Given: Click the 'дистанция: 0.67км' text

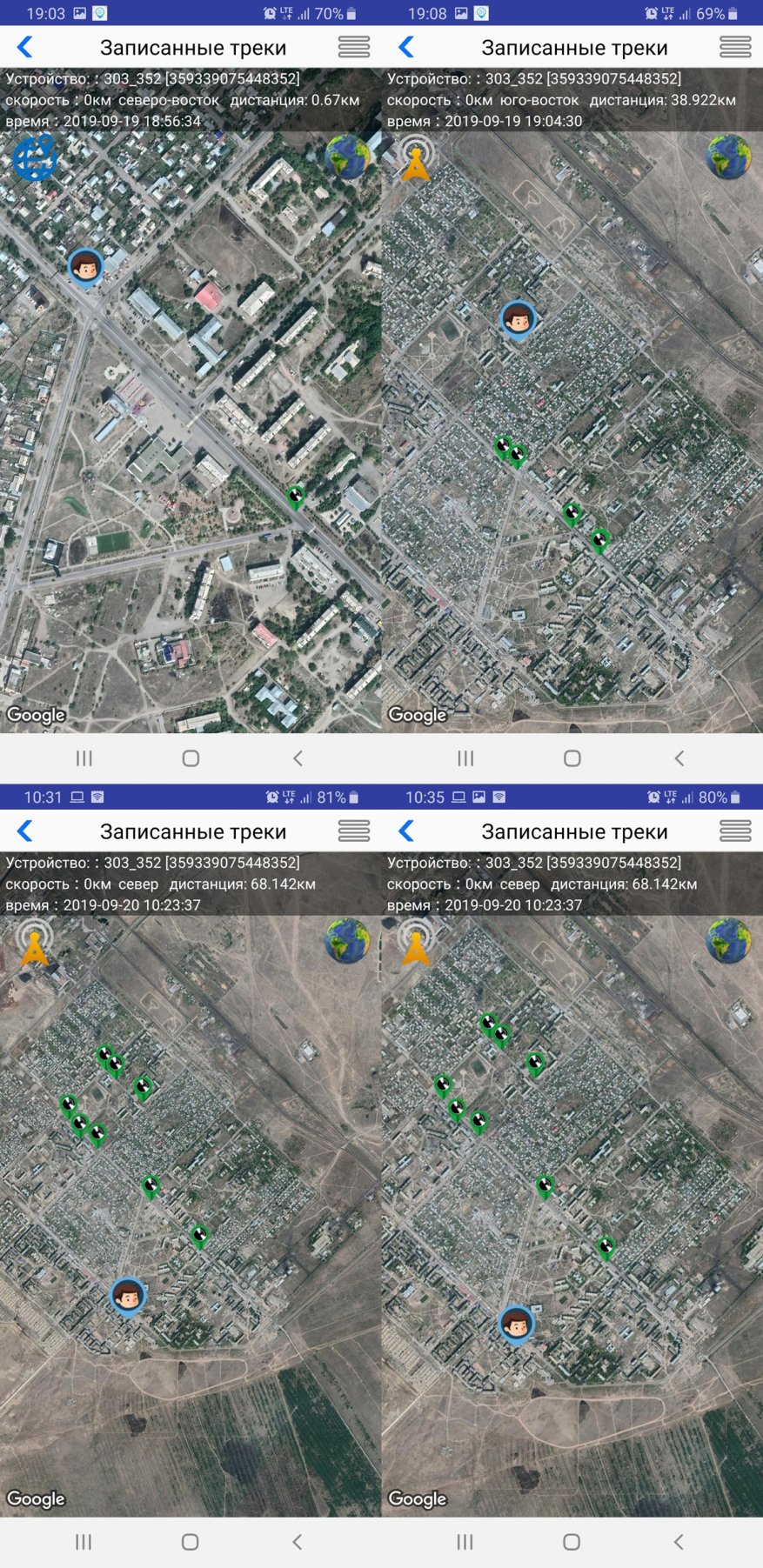Looking at the screenshot, I should point(295,100).
